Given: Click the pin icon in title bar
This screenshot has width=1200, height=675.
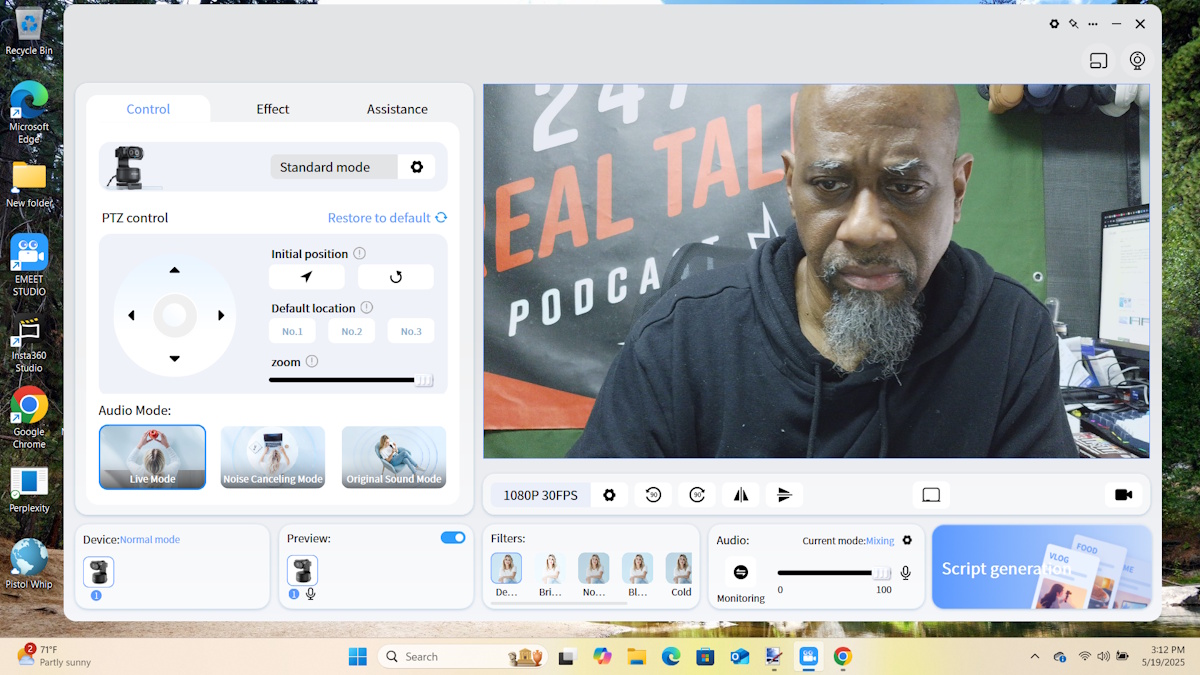Looking at the screenshot, I should coord(1073,24).
